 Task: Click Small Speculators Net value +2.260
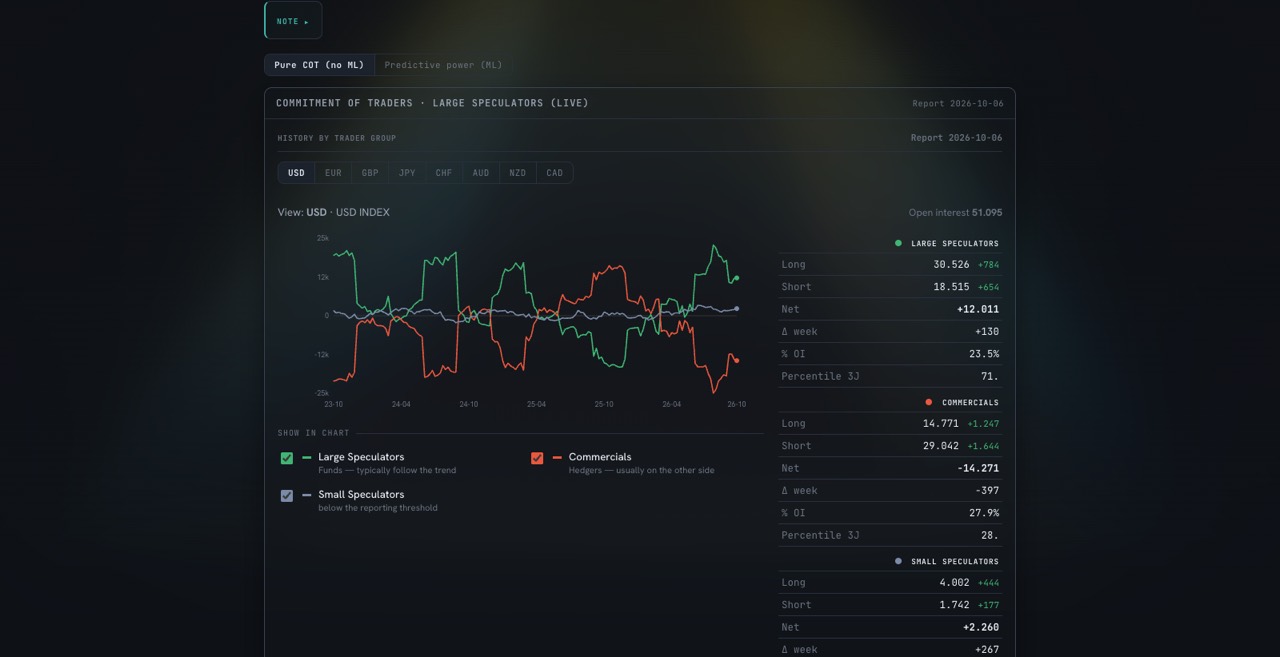pos(981,628)
